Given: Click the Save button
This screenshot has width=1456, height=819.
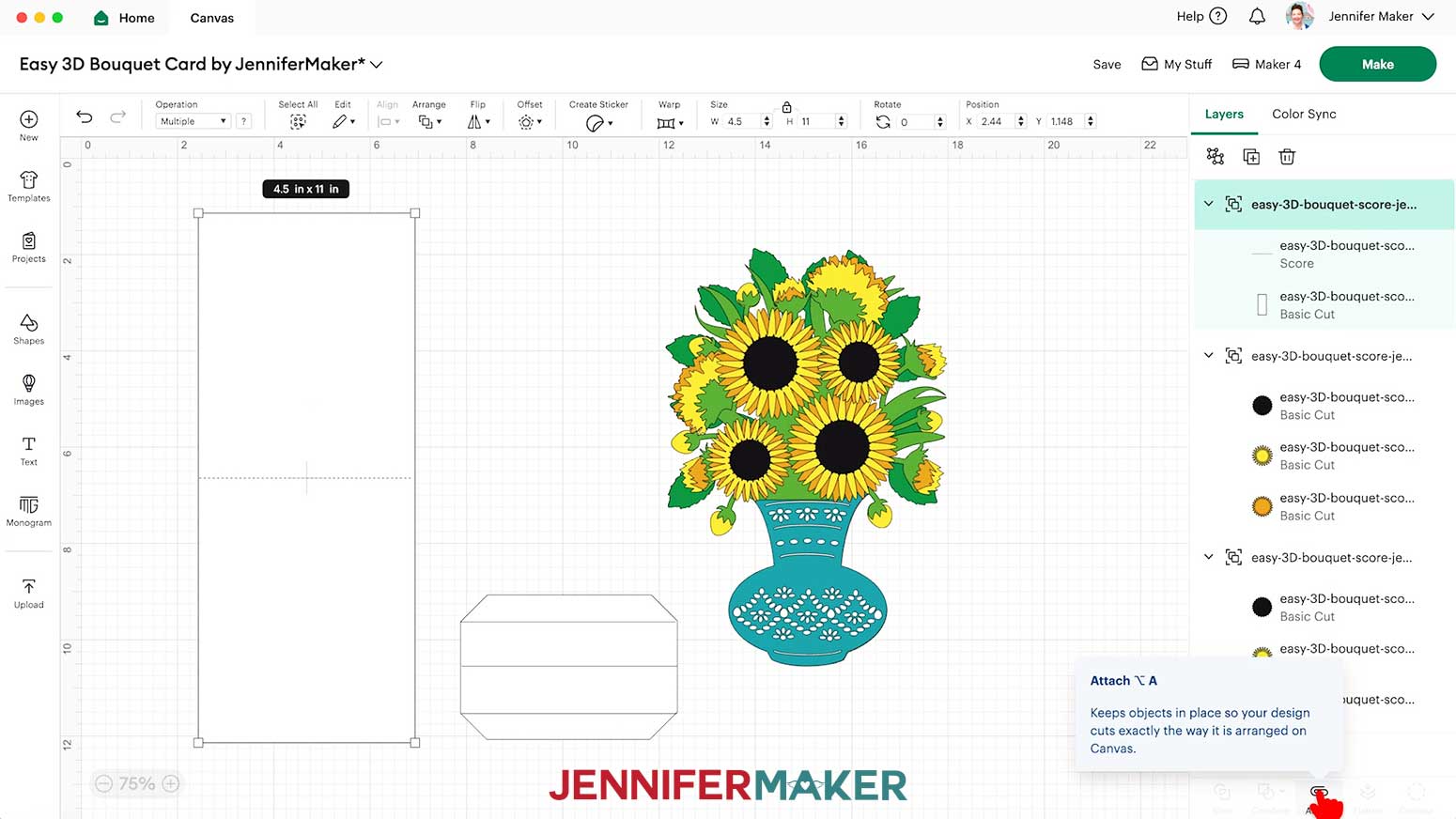Looking at the screenshot, I should pyautogui.click(x=1107, y=64).
